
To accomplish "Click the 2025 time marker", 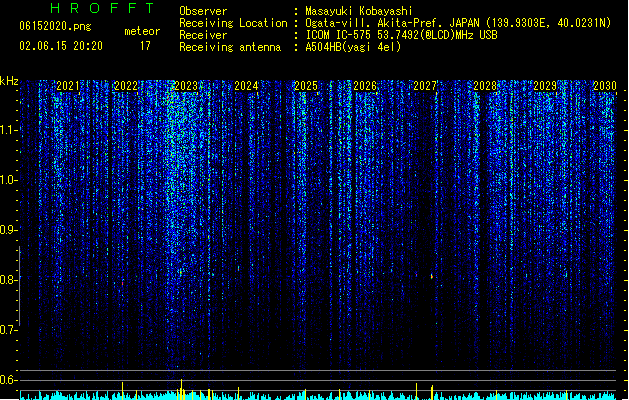I will [306, 86].
